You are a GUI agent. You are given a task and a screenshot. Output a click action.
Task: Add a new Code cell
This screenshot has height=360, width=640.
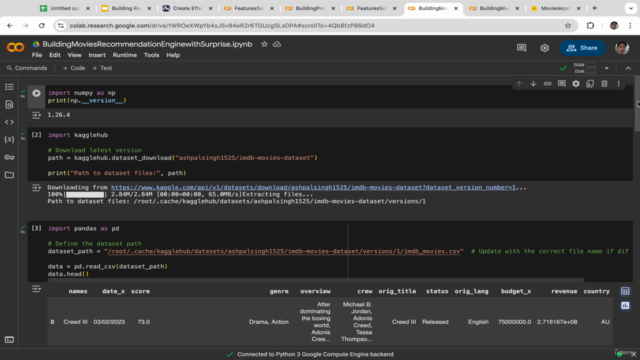(x=74, y=68)
